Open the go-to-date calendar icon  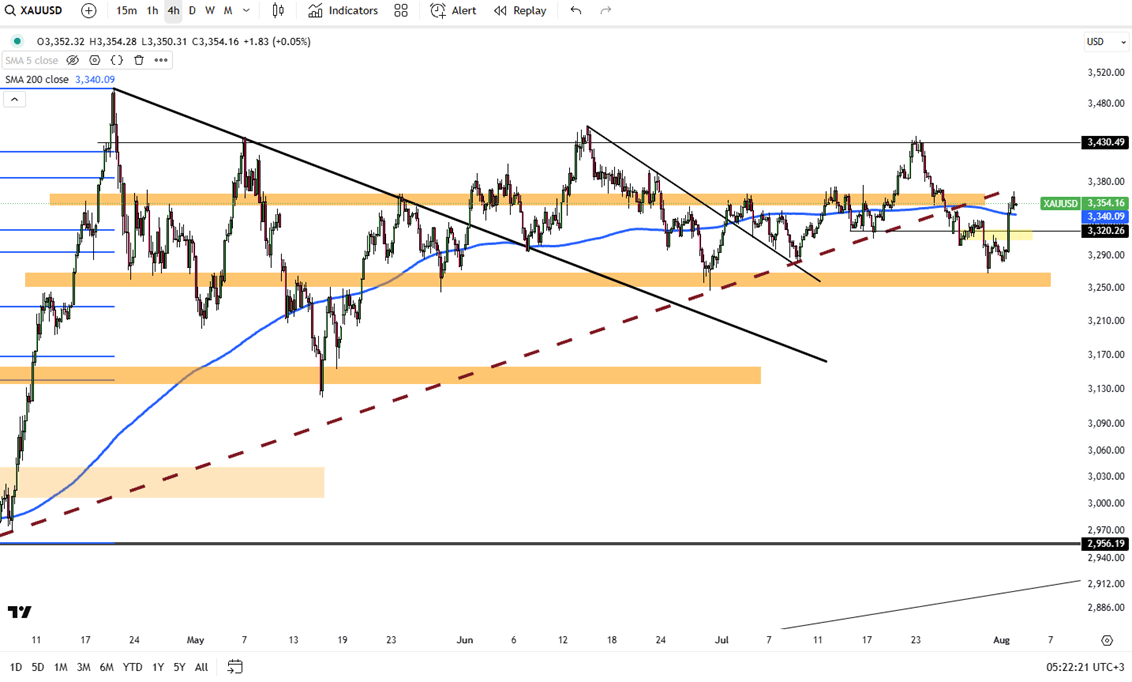[x=235, y=667]
